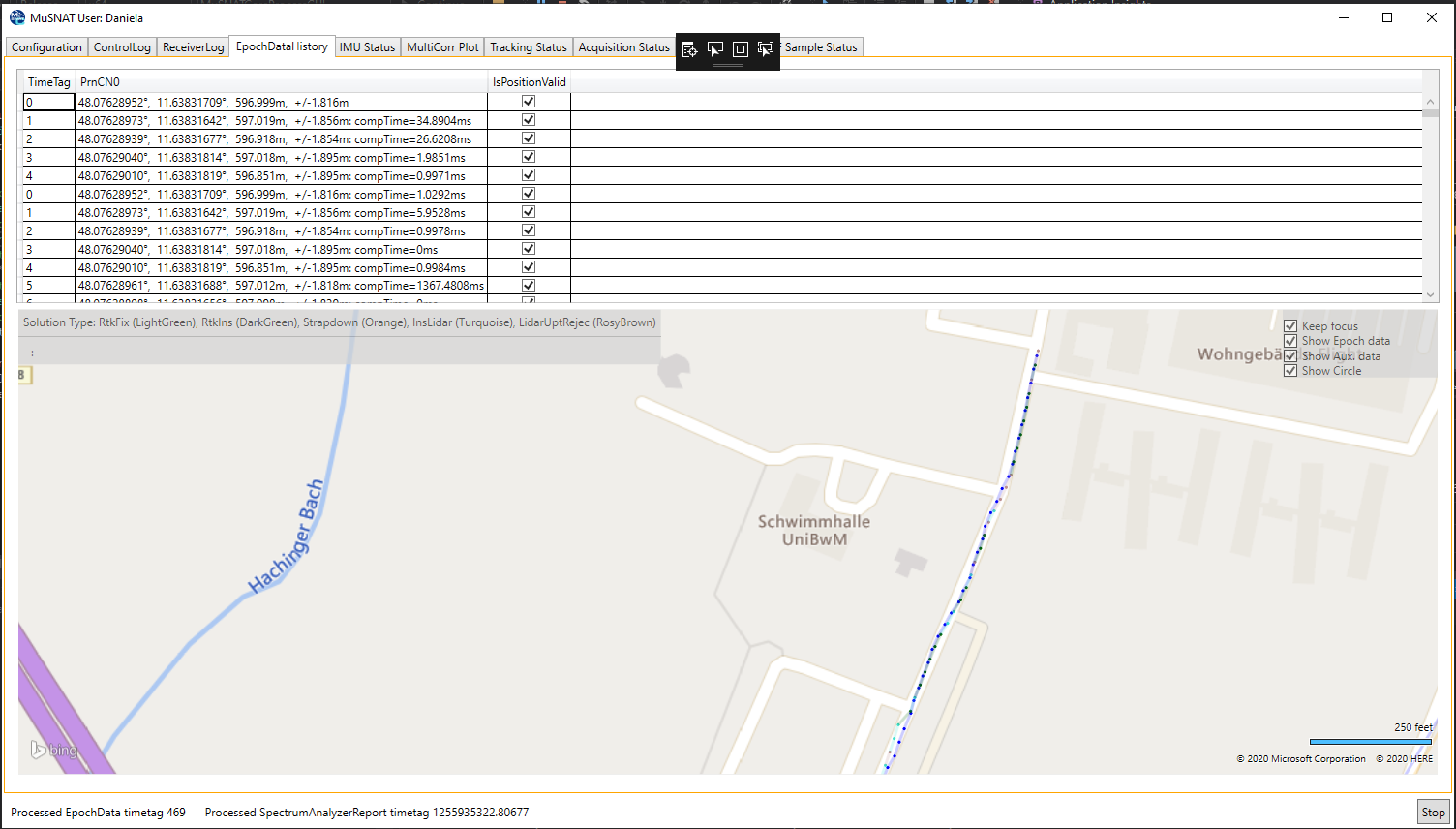The image size is (1456, 829).
Task: Disable the Show Circle option
Action: [x=1290, y=371]
